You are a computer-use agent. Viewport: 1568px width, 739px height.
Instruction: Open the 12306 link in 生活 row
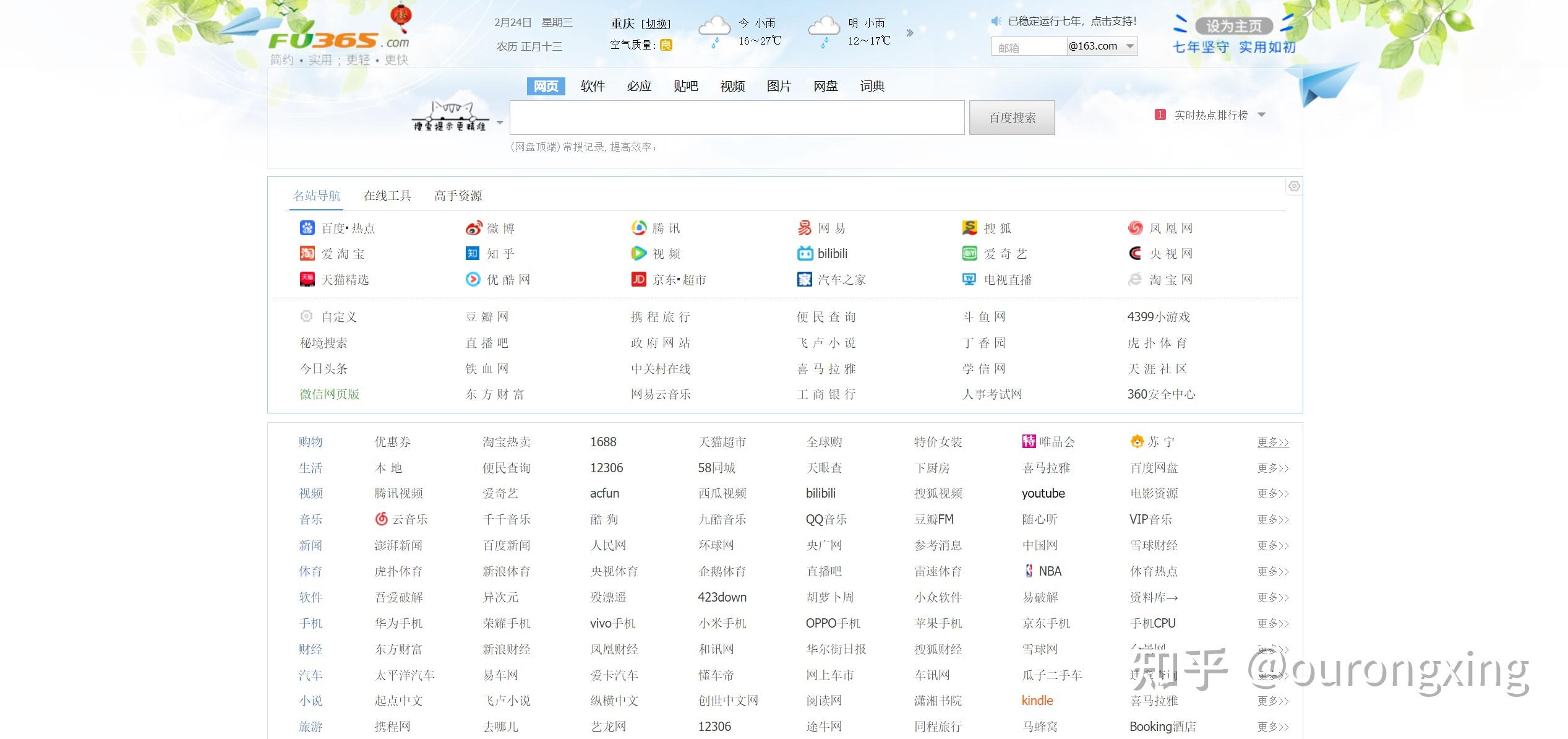pyautogui.click(x=606, y=468)
